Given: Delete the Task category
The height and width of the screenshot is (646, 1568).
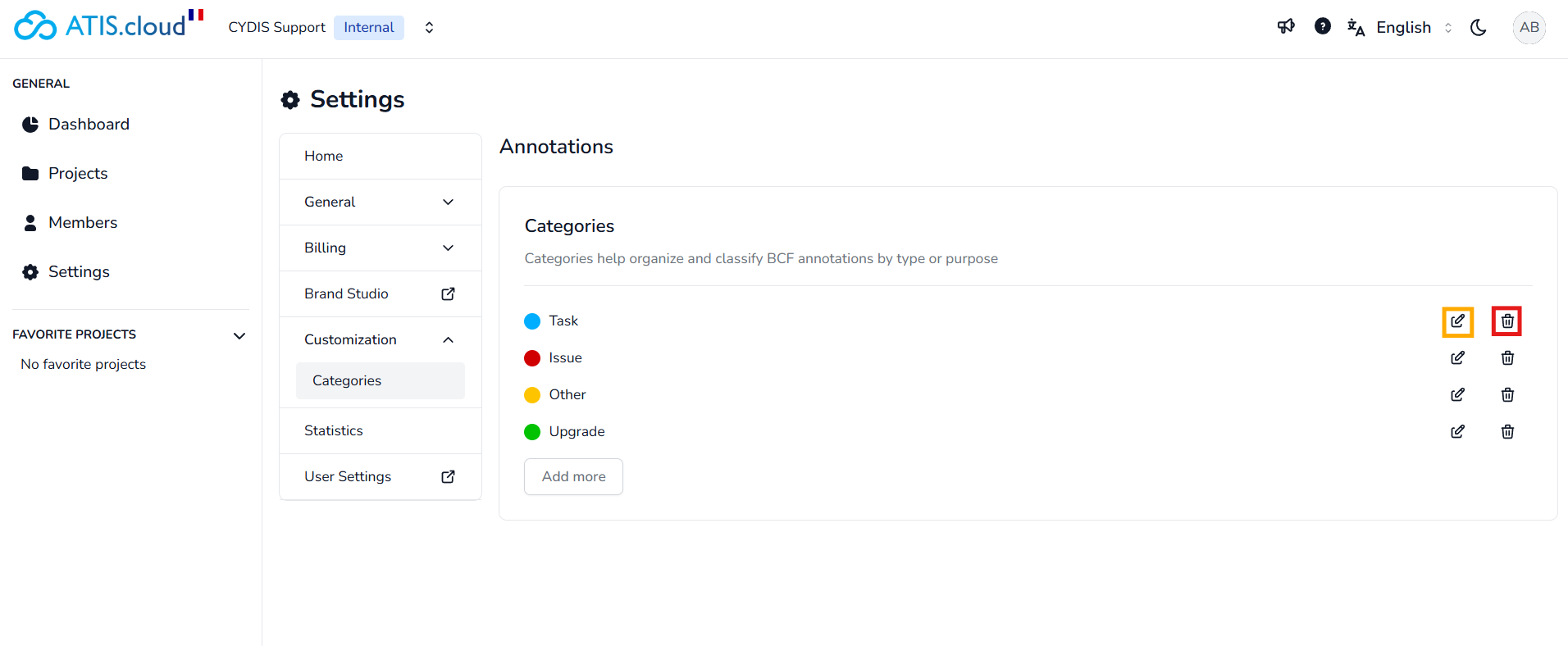Looking at the screenshot, I should tap(1507, 321).
